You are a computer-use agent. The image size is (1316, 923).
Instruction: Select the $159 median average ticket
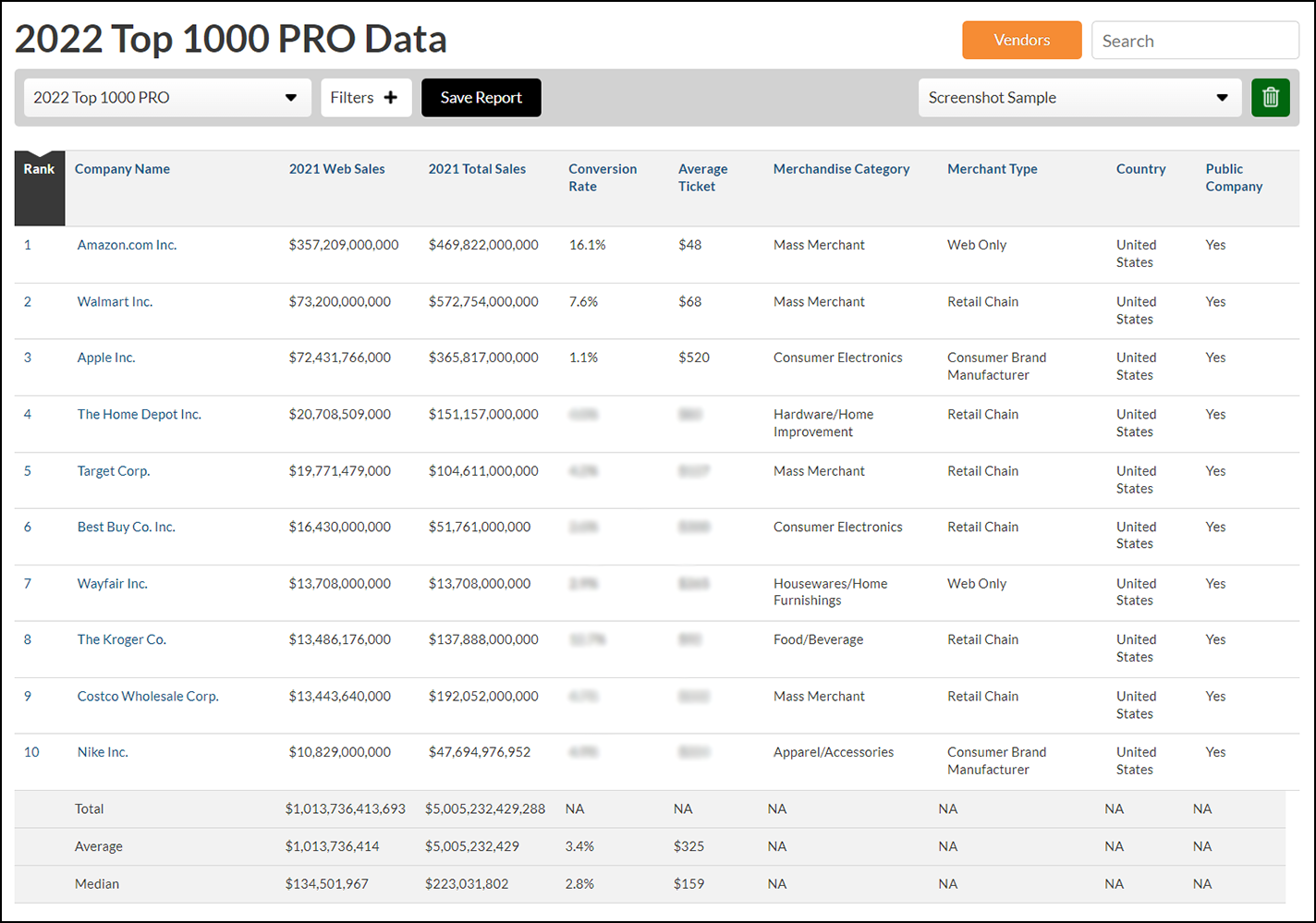pos(688,884)
